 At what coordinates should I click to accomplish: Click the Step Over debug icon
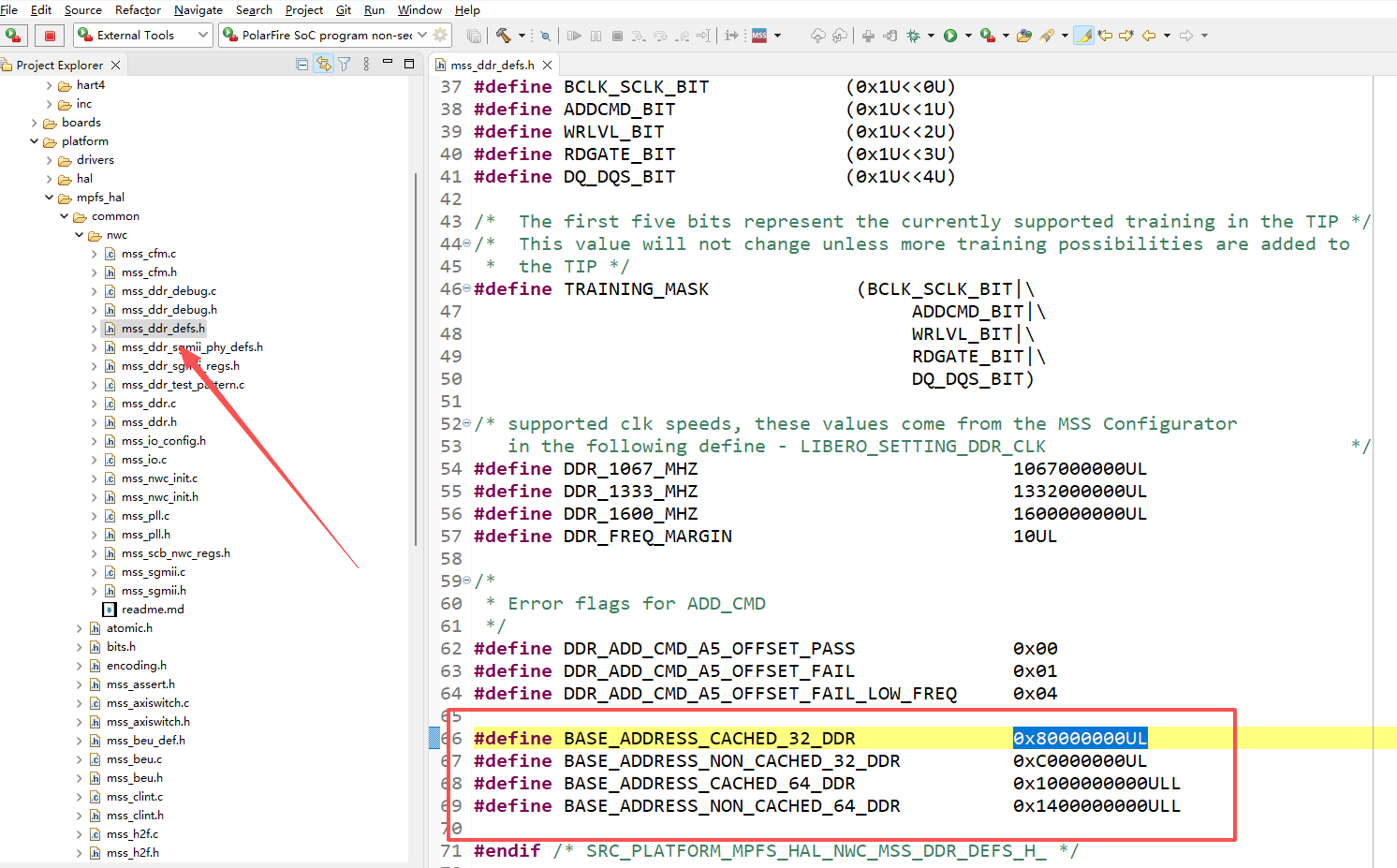point(660,36)
